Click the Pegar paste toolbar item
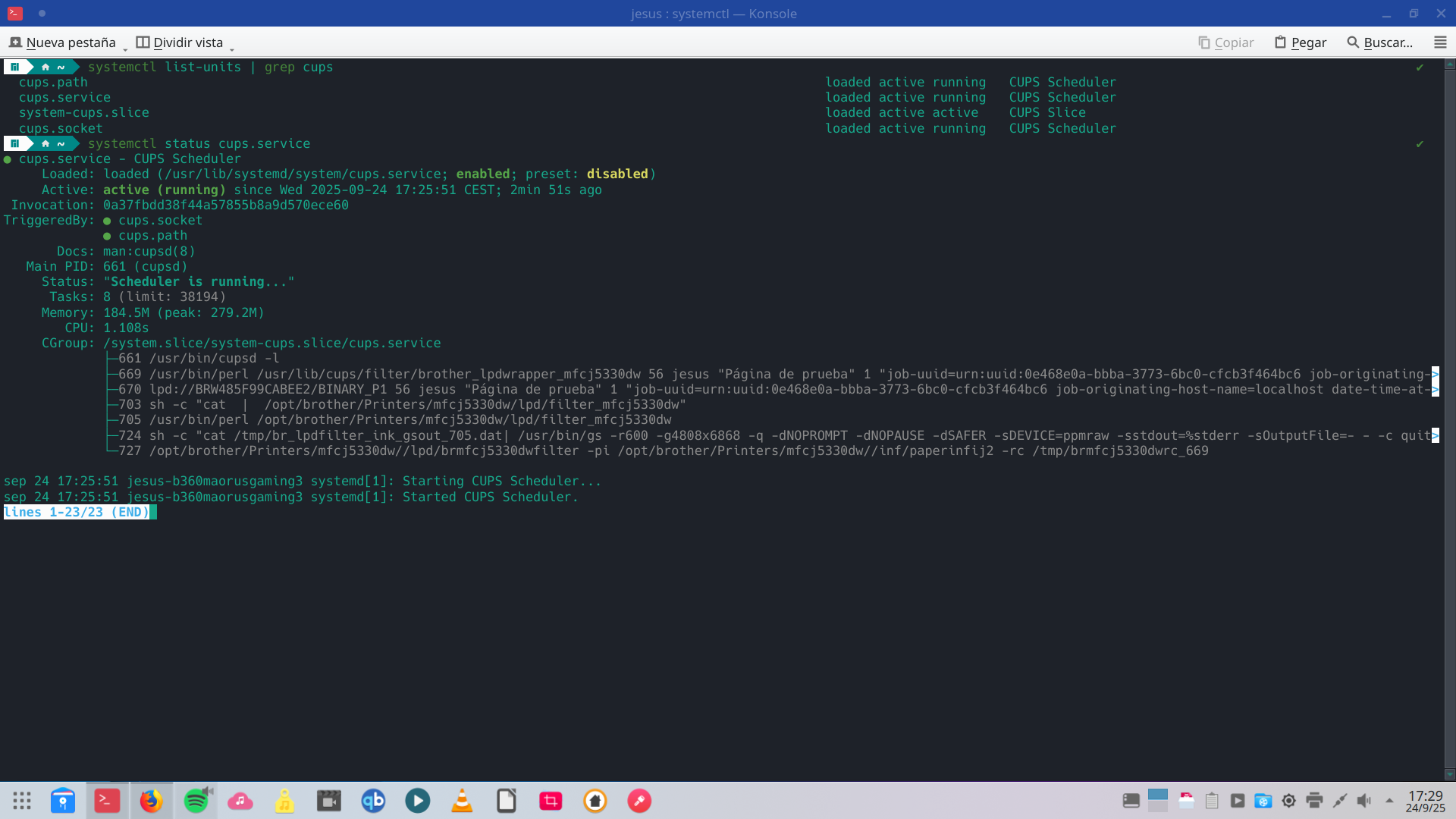Viewport: 1456px width, 819px height. [1300, 42]
